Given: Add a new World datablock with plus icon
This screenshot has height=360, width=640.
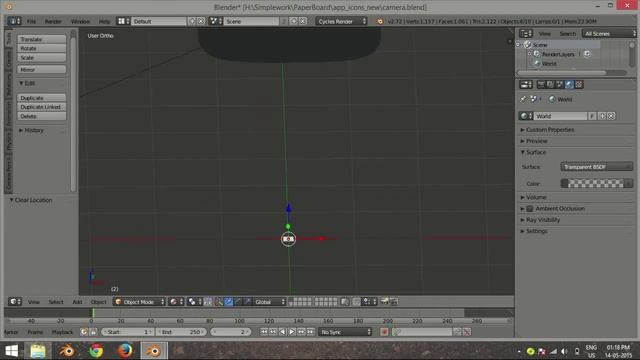Looking at the screenshot, I should point(602,116).
